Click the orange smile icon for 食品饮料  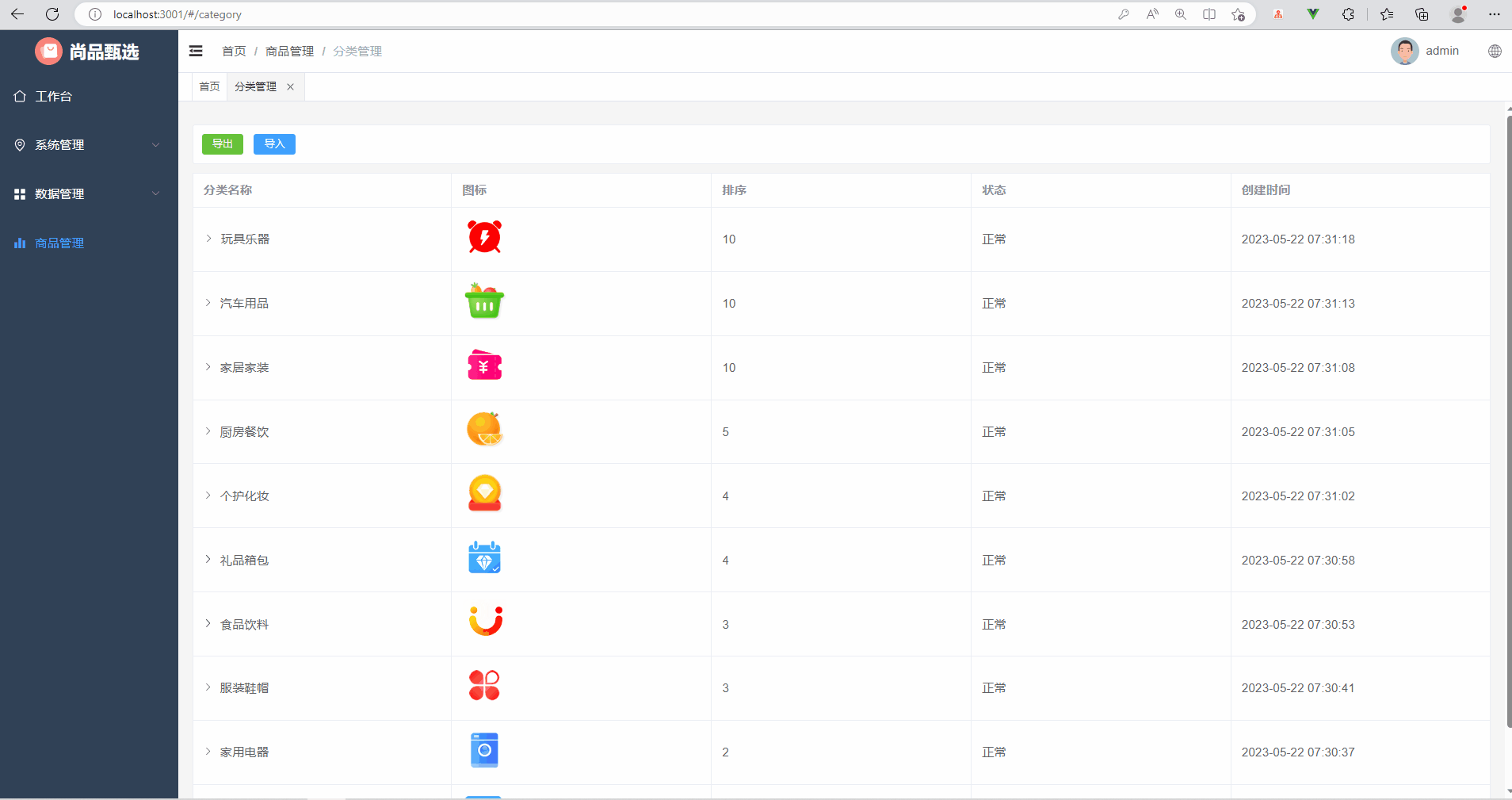point(486,621)
